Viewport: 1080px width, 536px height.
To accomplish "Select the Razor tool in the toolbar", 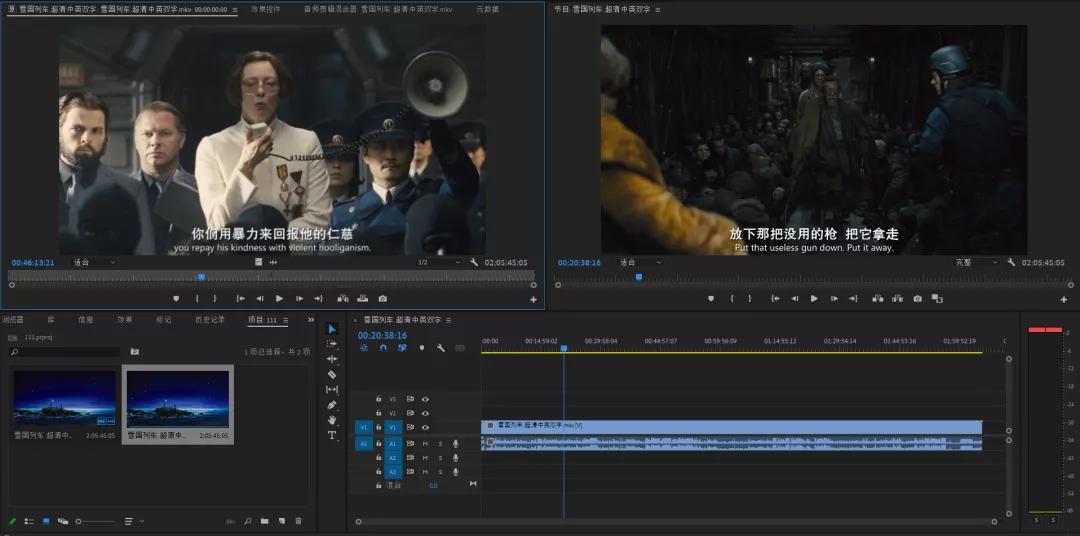I will (332, 374).
